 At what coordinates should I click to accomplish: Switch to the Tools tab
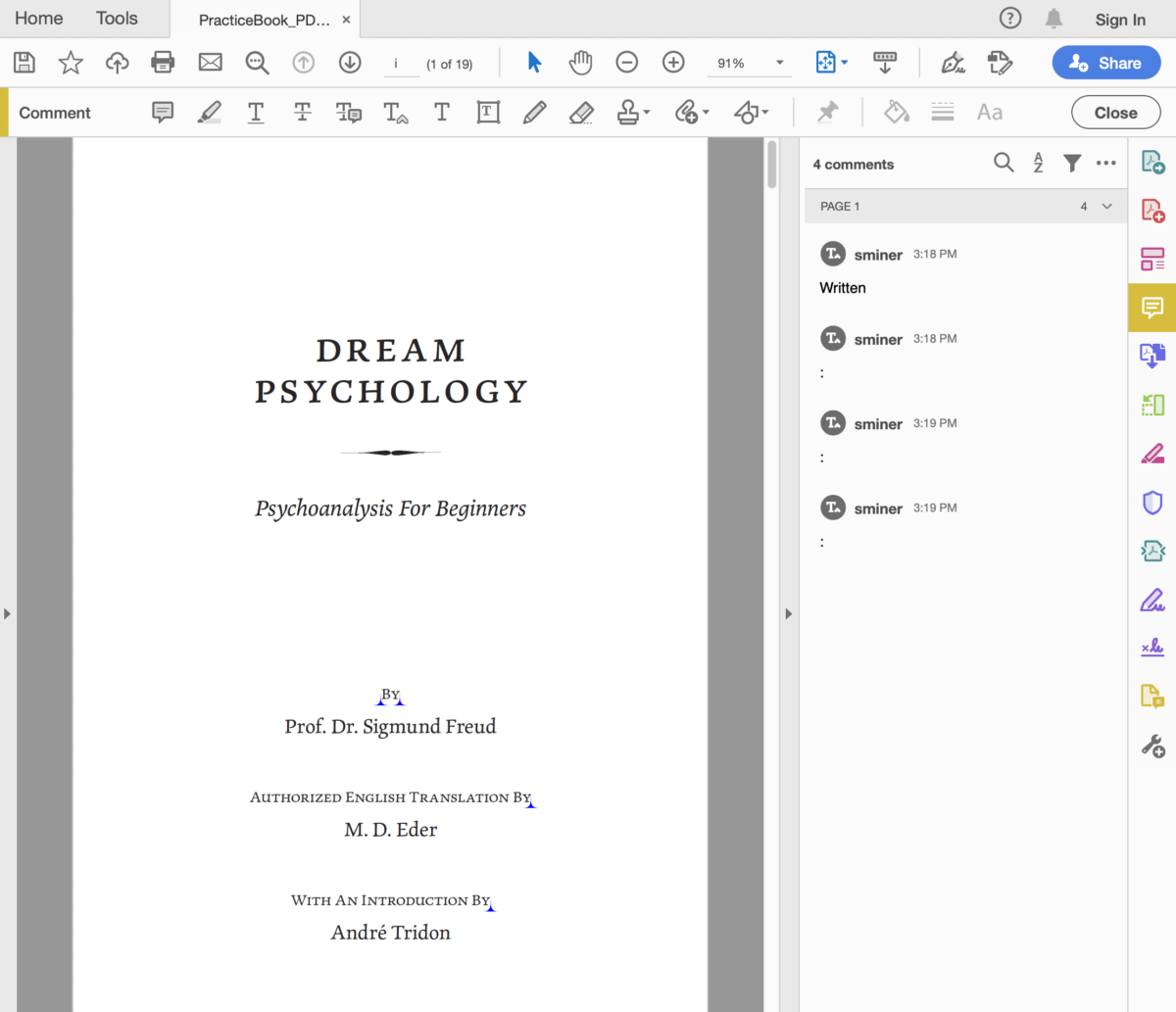click(116, 18)
